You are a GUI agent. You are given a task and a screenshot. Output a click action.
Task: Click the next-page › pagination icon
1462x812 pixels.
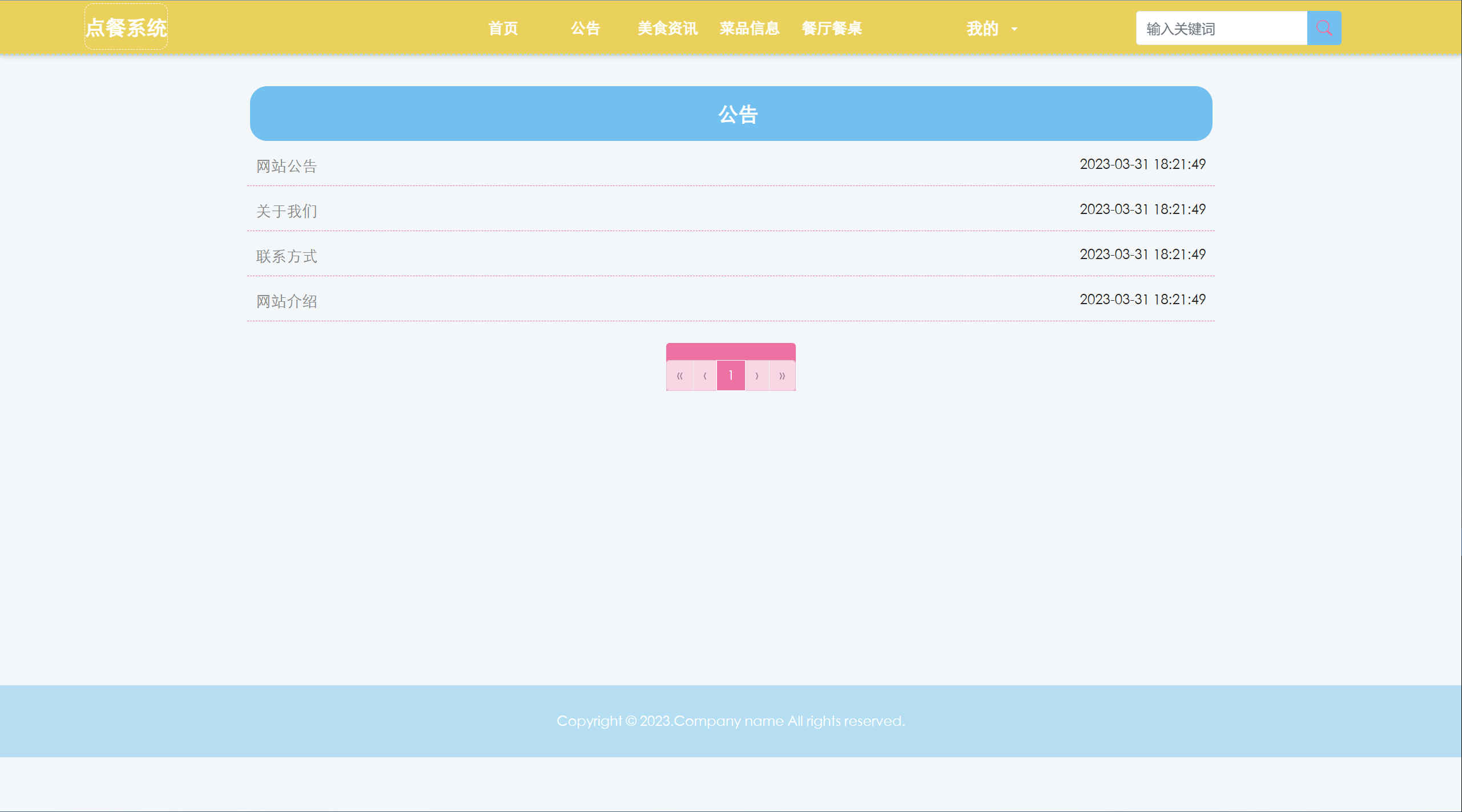pyautogui.click(x=756, y=375)
